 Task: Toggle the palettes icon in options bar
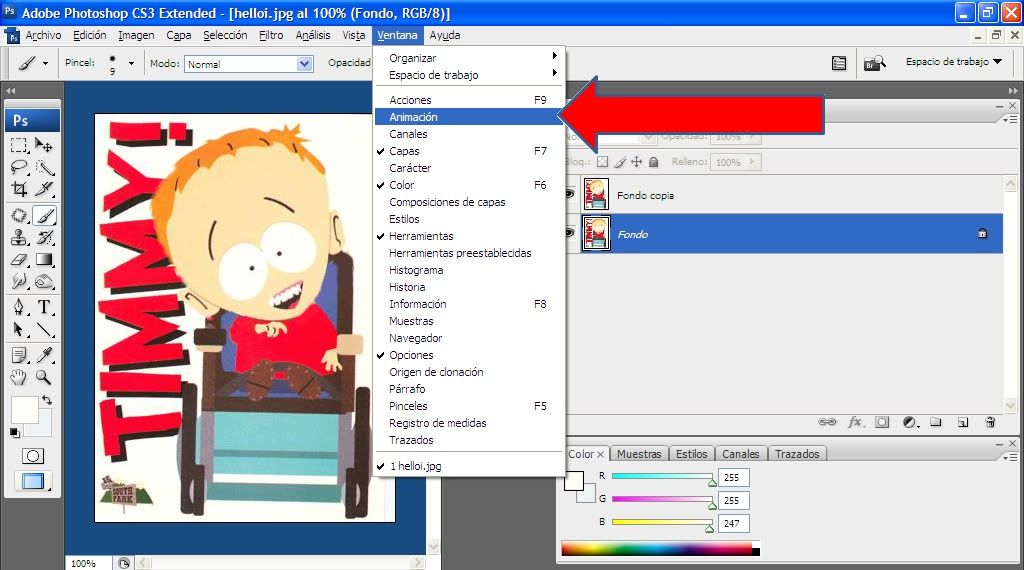coord(839,63)
